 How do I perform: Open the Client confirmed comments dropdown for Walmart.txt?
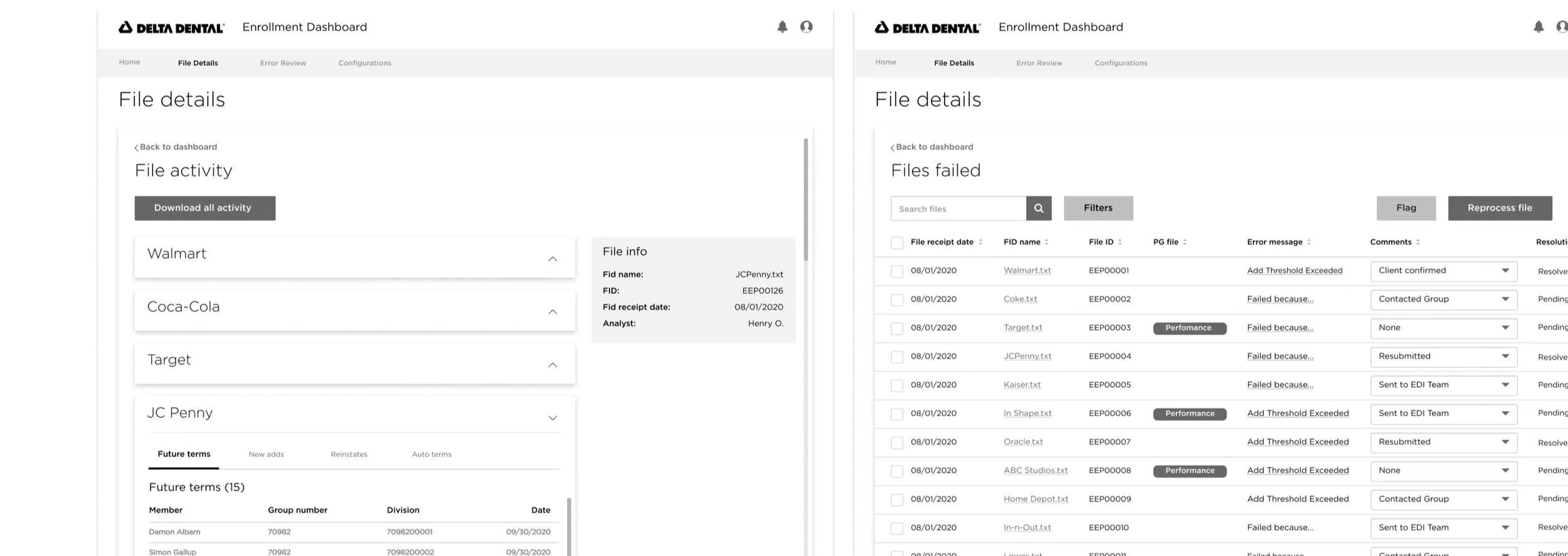1444,271
